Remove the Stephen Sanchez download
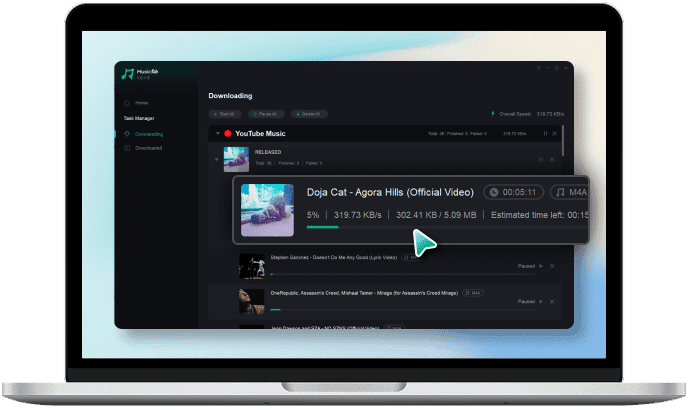 coord(552,266)
